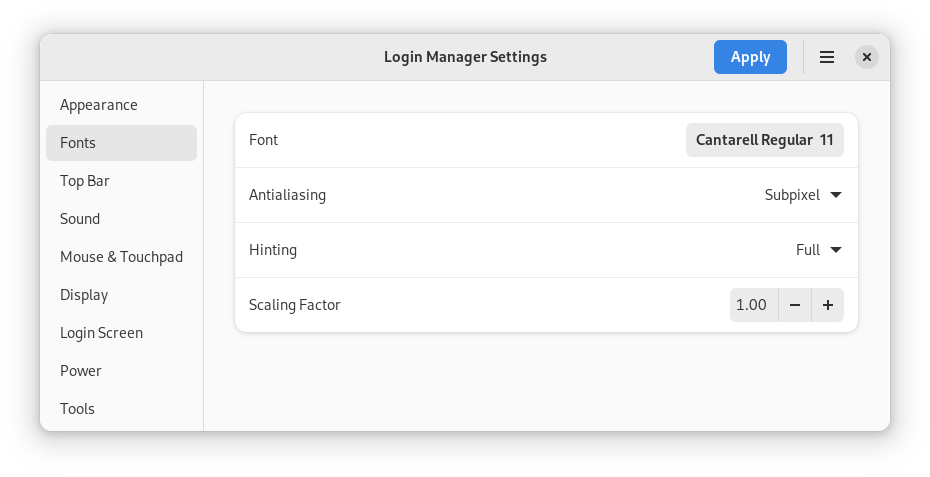Close the Login Manager Settings window
The image size is (930, 477).
867,57
